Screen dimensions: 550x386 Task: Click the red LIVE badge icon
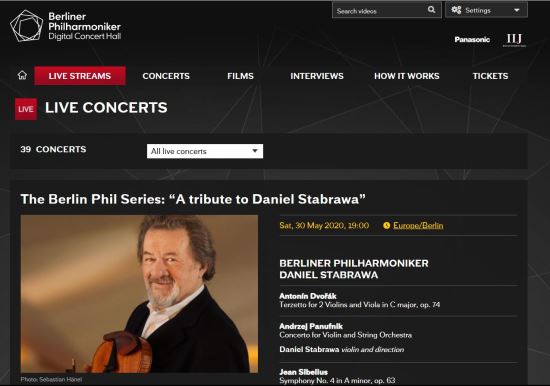[x=26, y=109]
